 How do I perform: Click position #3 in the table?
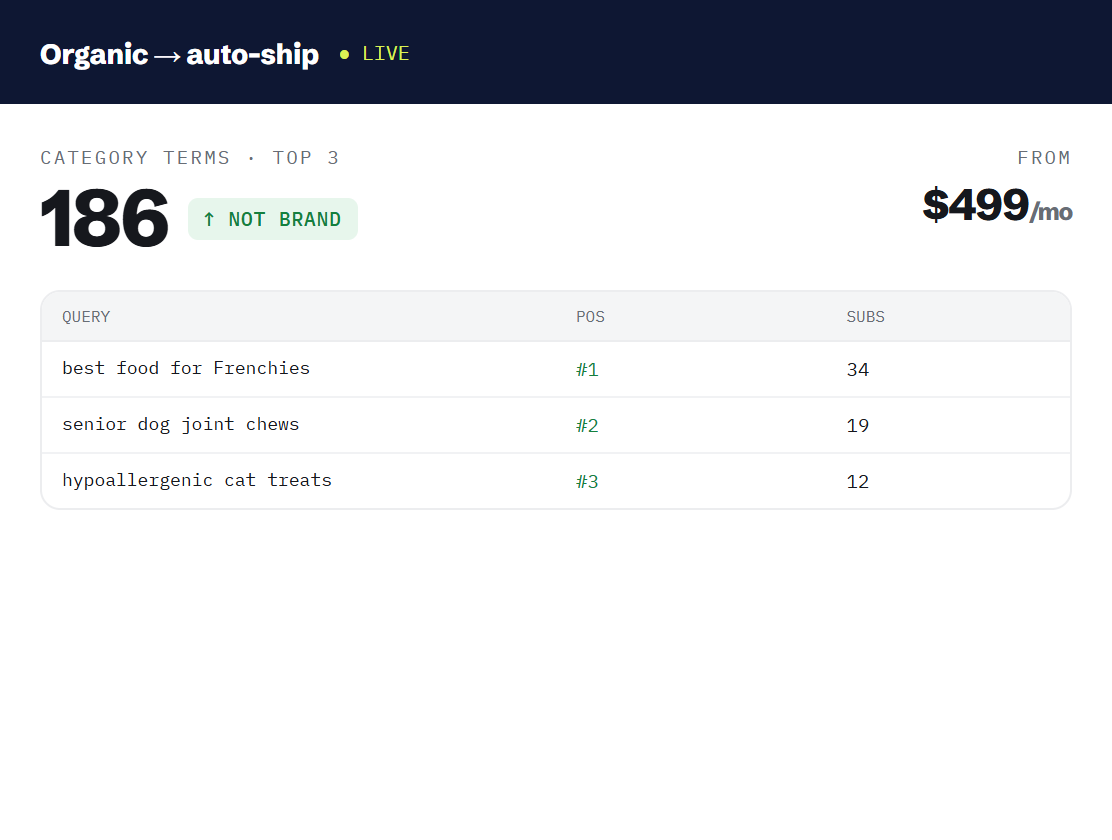(x=587, y=482)
